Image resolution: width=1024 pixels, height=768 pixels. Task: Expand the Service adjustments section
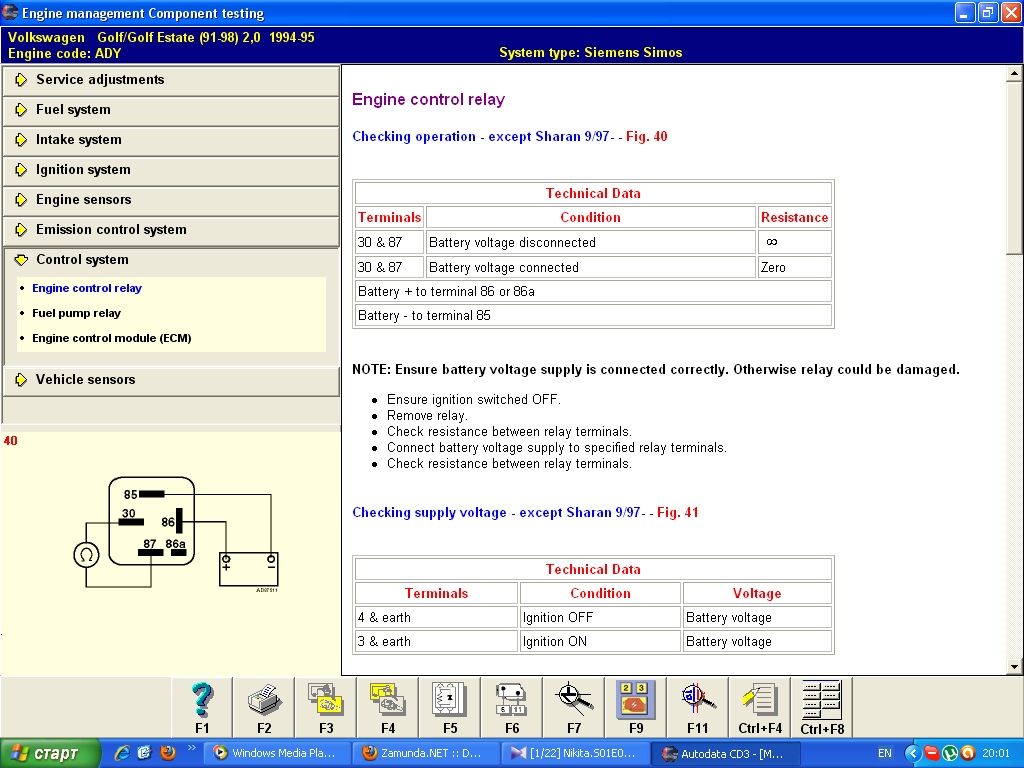(x=100, y=80)
